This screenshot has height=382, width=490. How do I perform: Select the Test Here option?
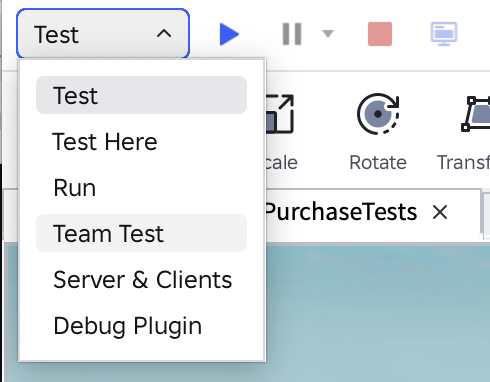tap(141, 142)
